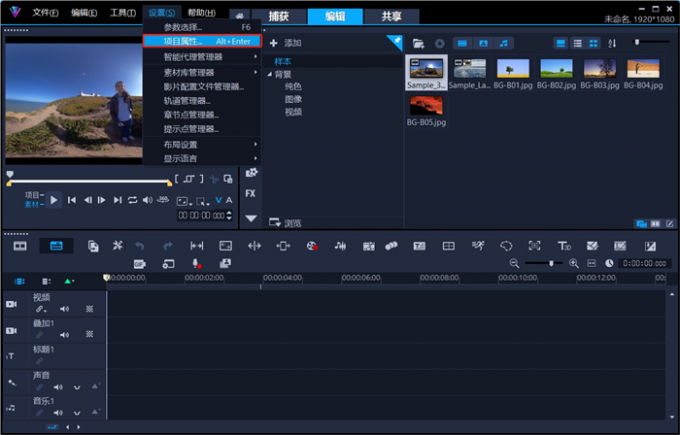Toggle showing audio files in library
The height and width of the screenshot is (435, 680).
click(x=503, y=43)
